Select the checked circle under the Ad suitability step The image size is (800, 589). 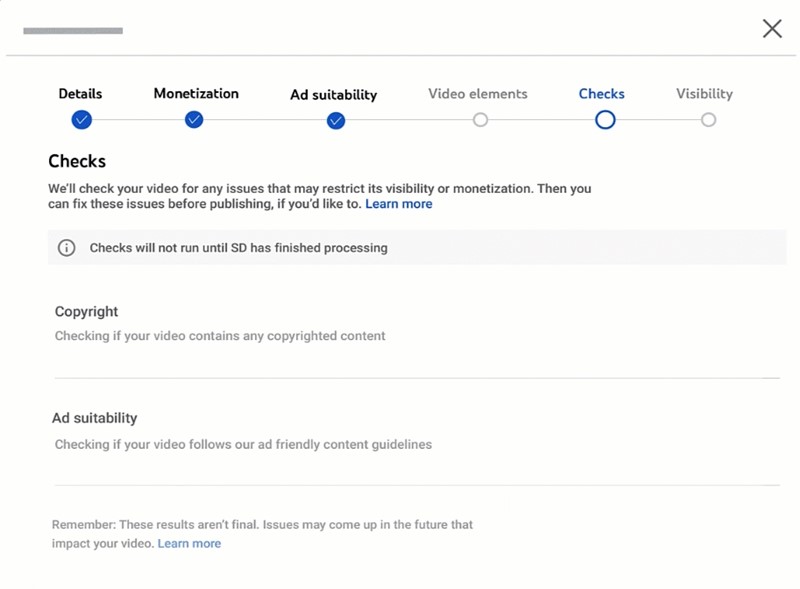(x=336, y=121)
